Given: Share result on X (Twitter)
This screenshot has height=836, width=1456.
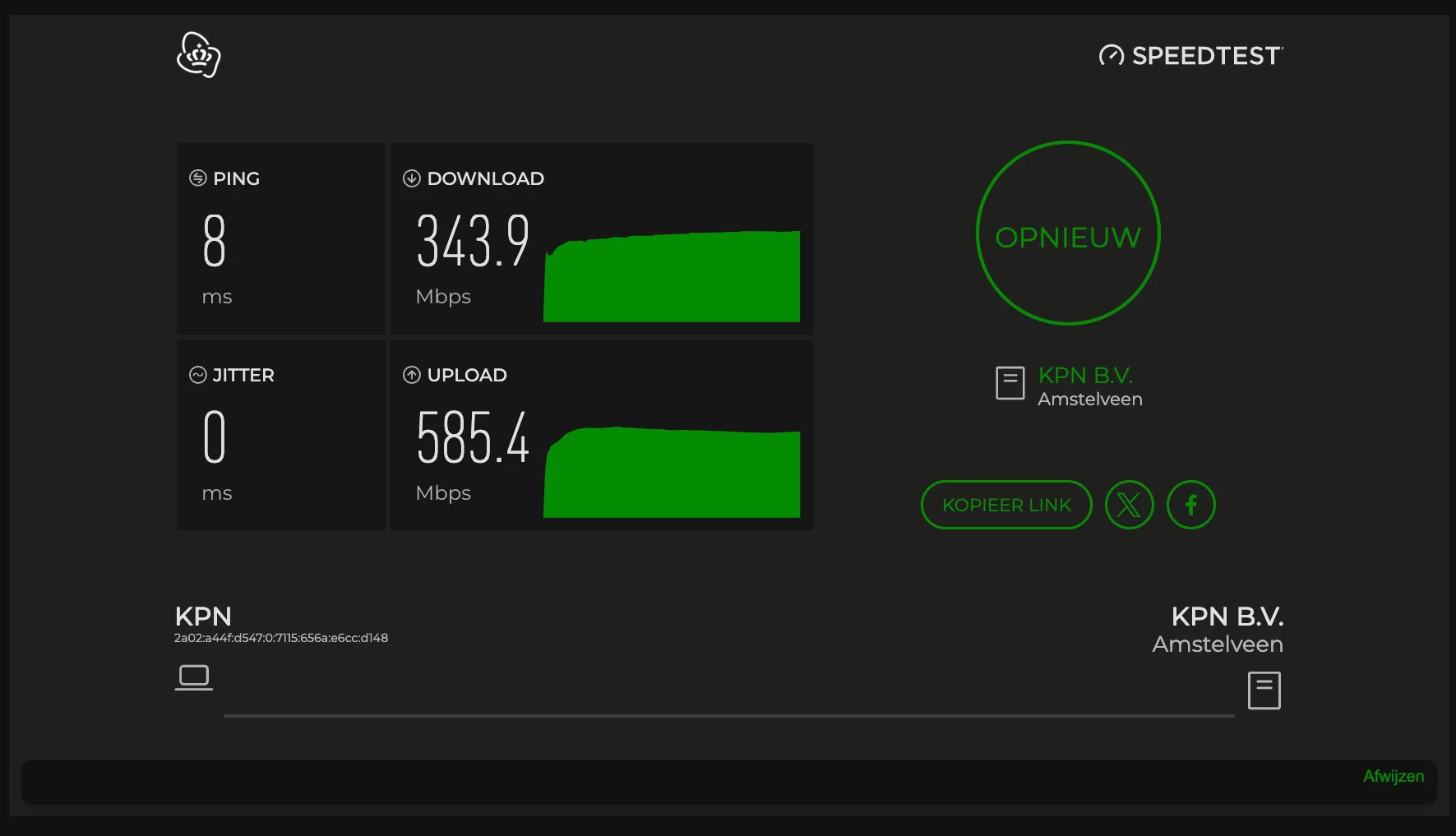Looking at the screenshot, I should [x=1130, y=505].
